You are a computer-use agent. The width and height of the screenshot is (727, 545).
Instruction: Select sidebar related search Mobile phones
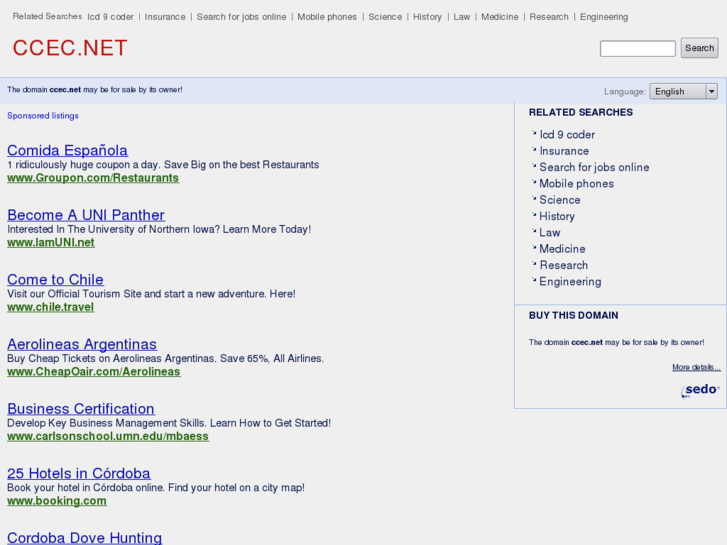point(576,184)
